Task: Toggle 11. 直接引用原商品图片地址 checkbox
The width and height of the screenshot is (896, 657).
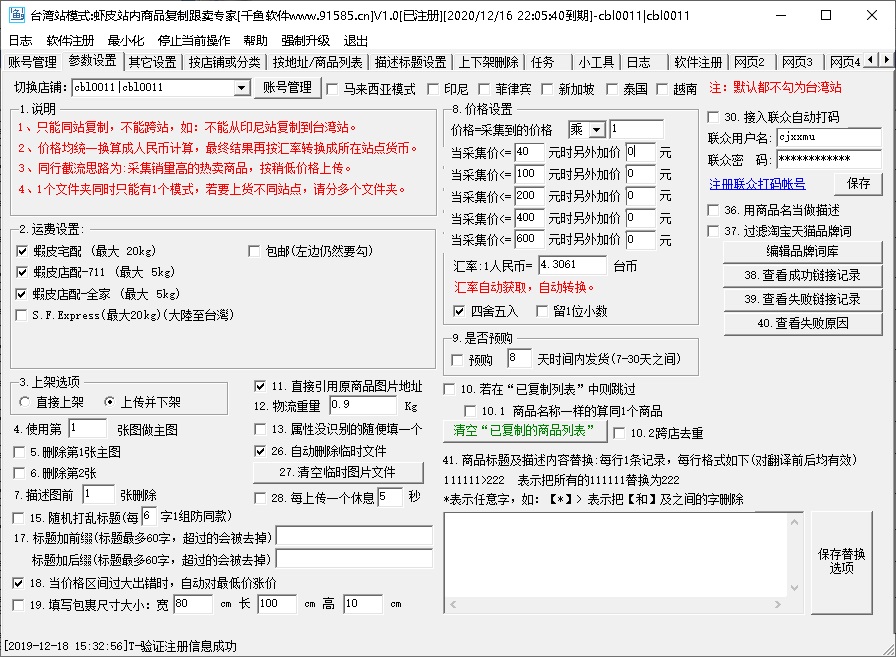Action: (259, 387)
